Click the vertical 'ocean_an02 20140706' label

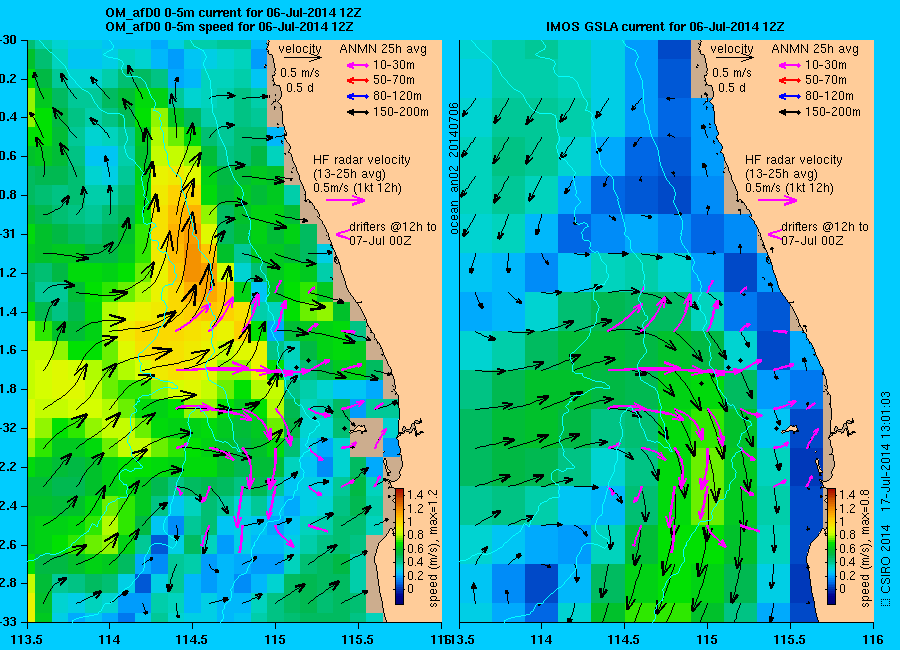tap(453, 168)
